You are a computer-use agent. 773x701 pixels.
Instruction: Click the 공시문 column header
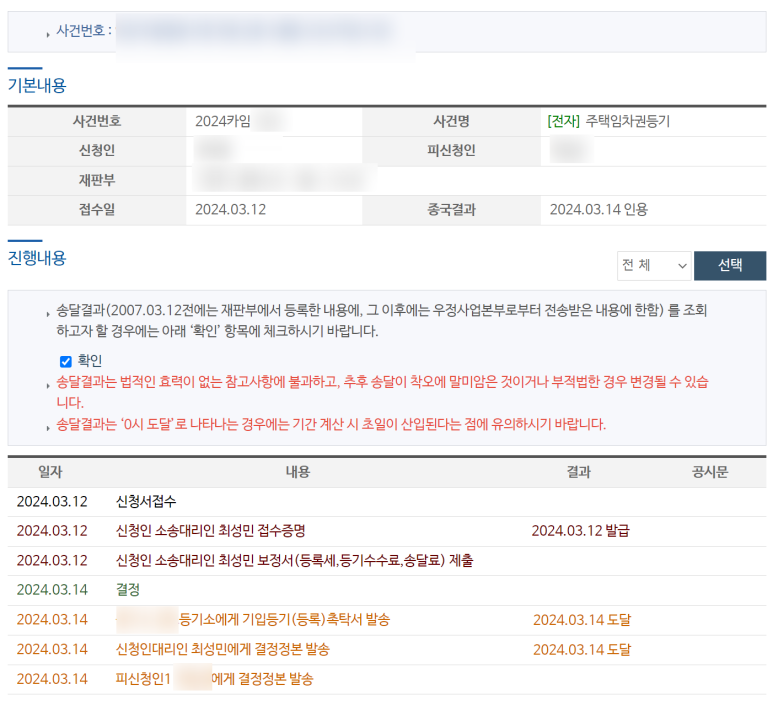[x=710, y=471]
